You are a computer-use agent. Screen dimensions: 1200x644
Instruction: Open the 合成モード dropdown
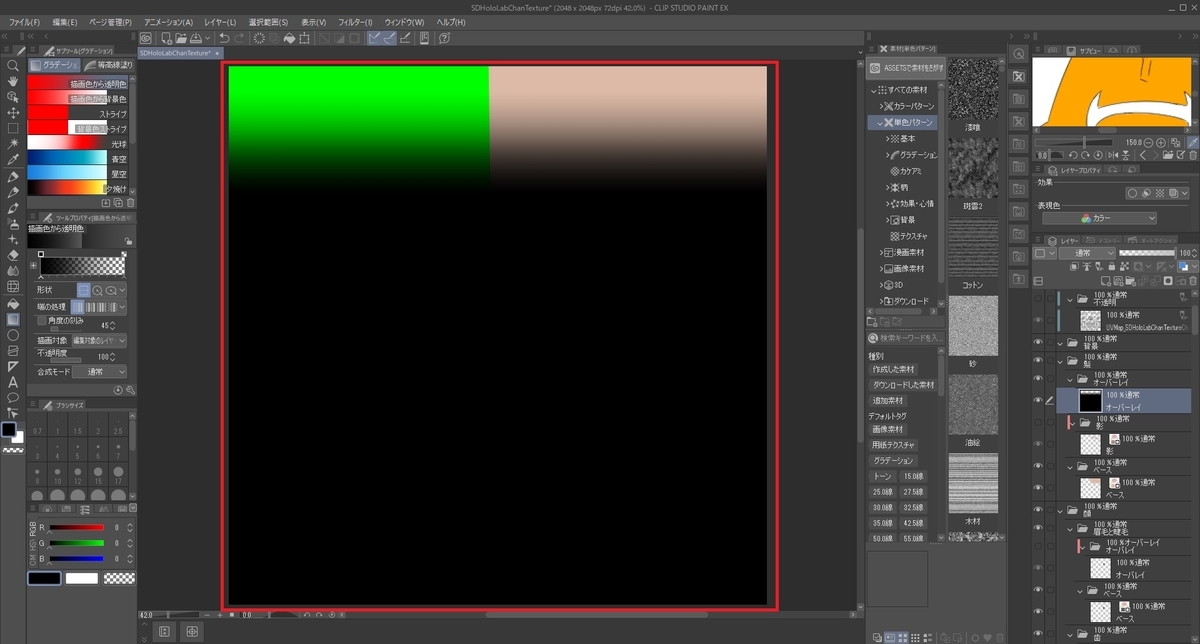tap(99, 371)
